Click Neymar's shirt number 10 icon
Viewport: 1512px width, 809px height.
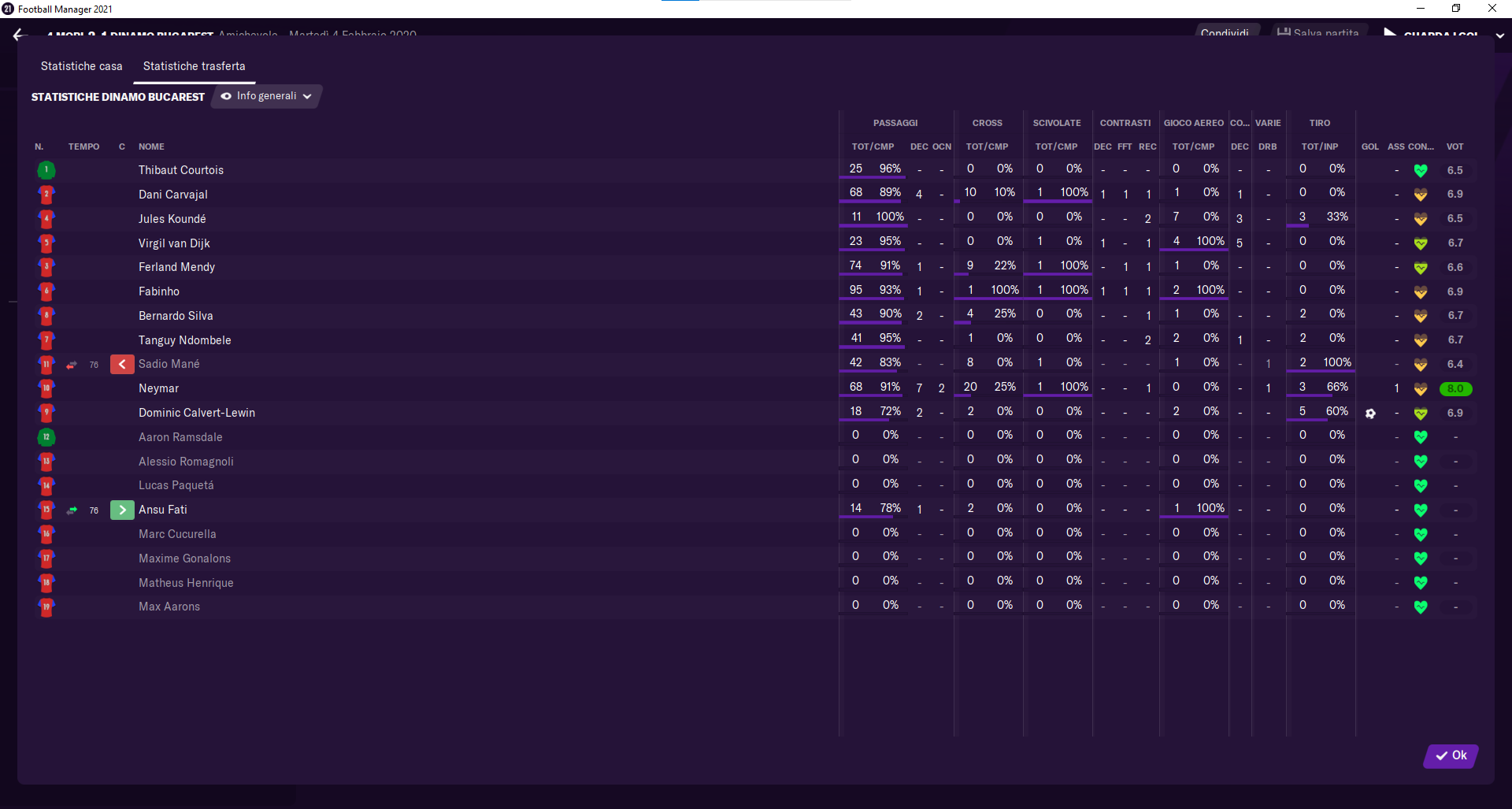tap(46, 388)
